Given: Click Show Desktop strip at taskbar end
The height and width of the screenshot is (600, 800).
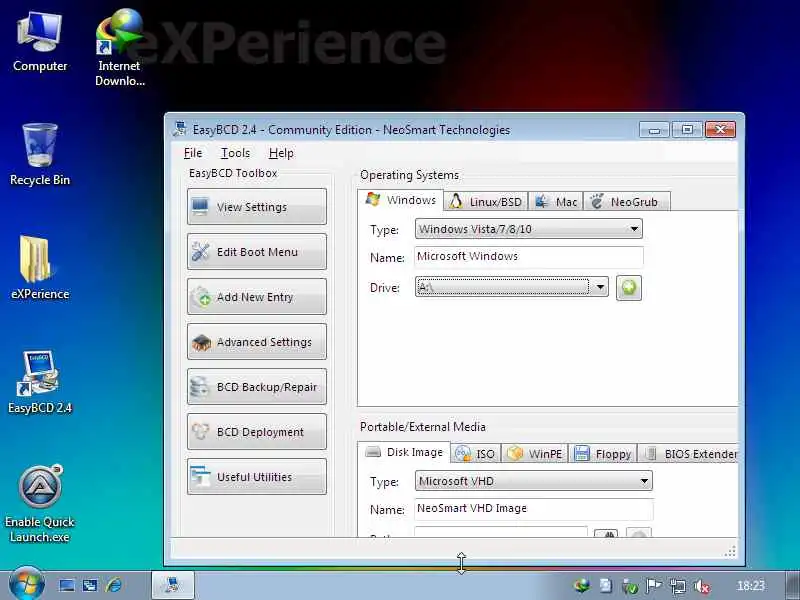Looking at the screenshot, I should tap(792, 585).
